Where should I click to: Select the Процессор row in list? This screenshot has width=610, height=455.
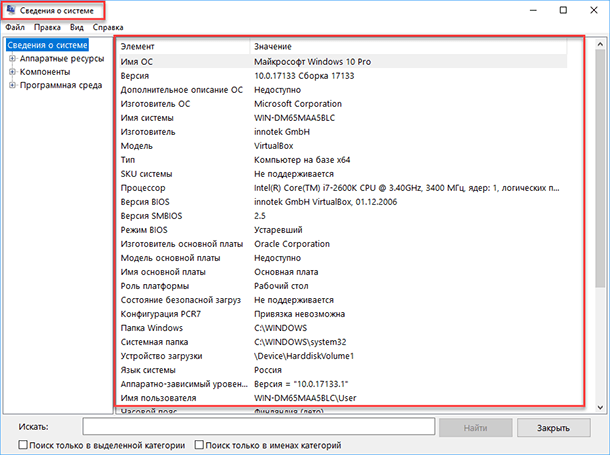tap(342, 188)
